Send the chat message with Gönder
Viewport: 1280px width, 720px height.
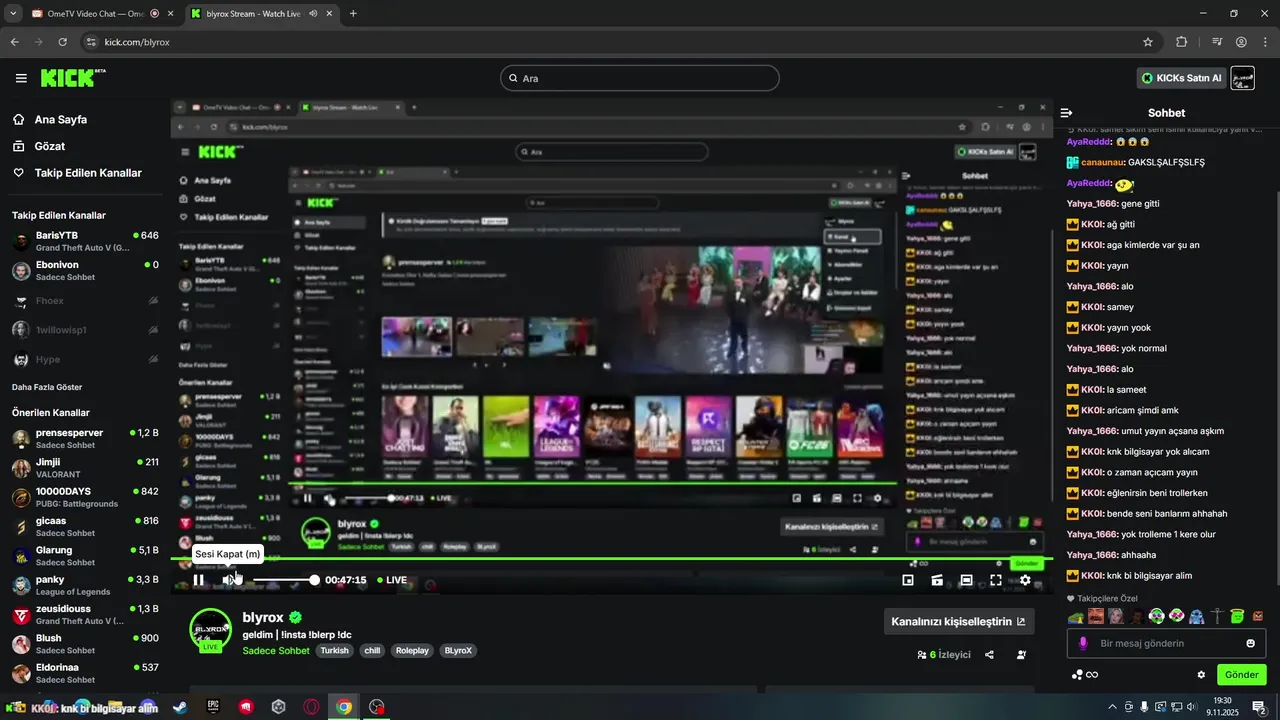[x=1241, y=675]
